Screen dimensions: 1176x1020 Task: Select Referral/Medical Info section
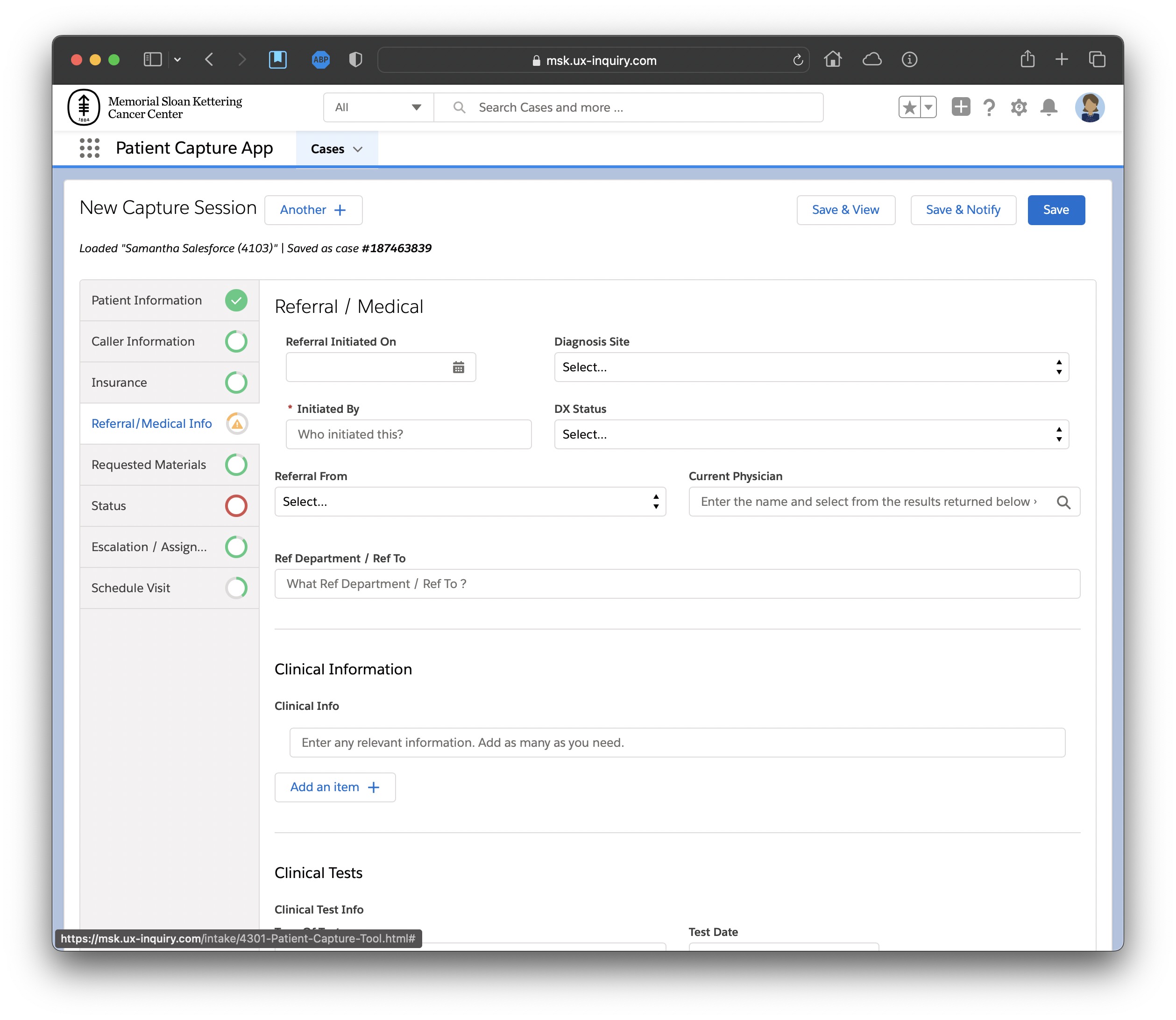click(x=170, y=424)
